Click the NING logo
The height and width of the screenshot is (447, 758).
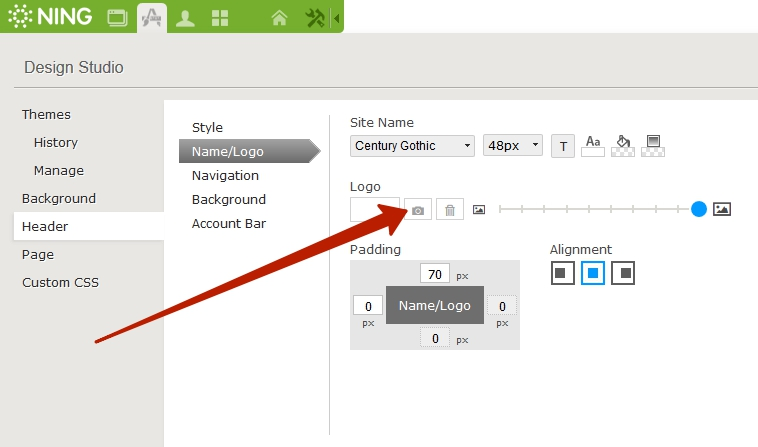pyautogui.click(x=50, y=17)
